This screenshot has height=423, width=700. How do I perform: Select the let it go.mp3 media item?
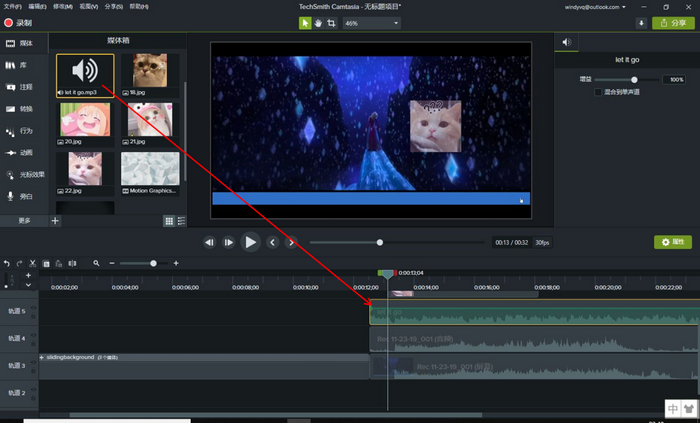pos(85,75)
